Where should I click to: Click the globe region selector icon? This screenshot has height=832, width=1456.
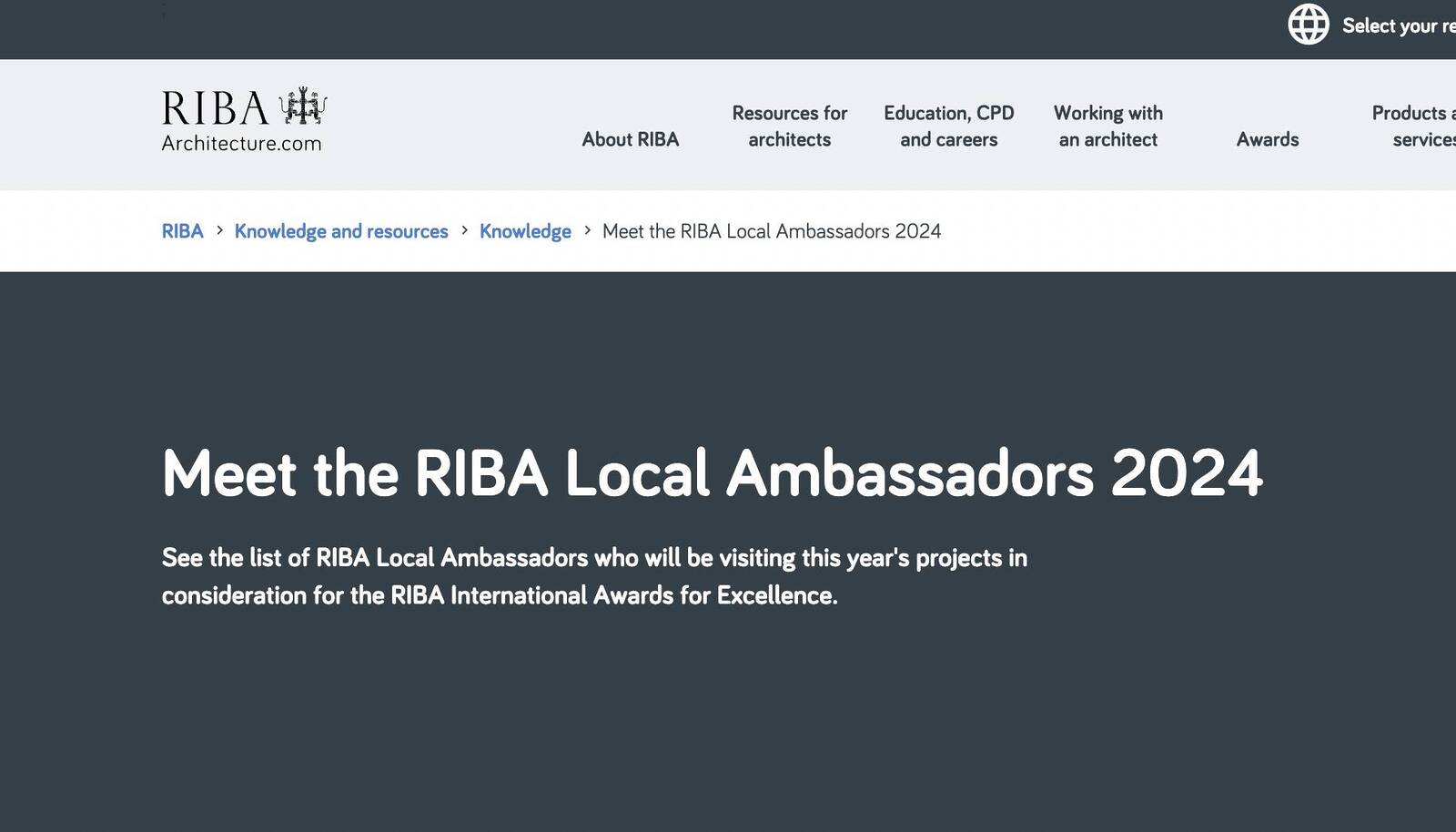[1308, 25]
